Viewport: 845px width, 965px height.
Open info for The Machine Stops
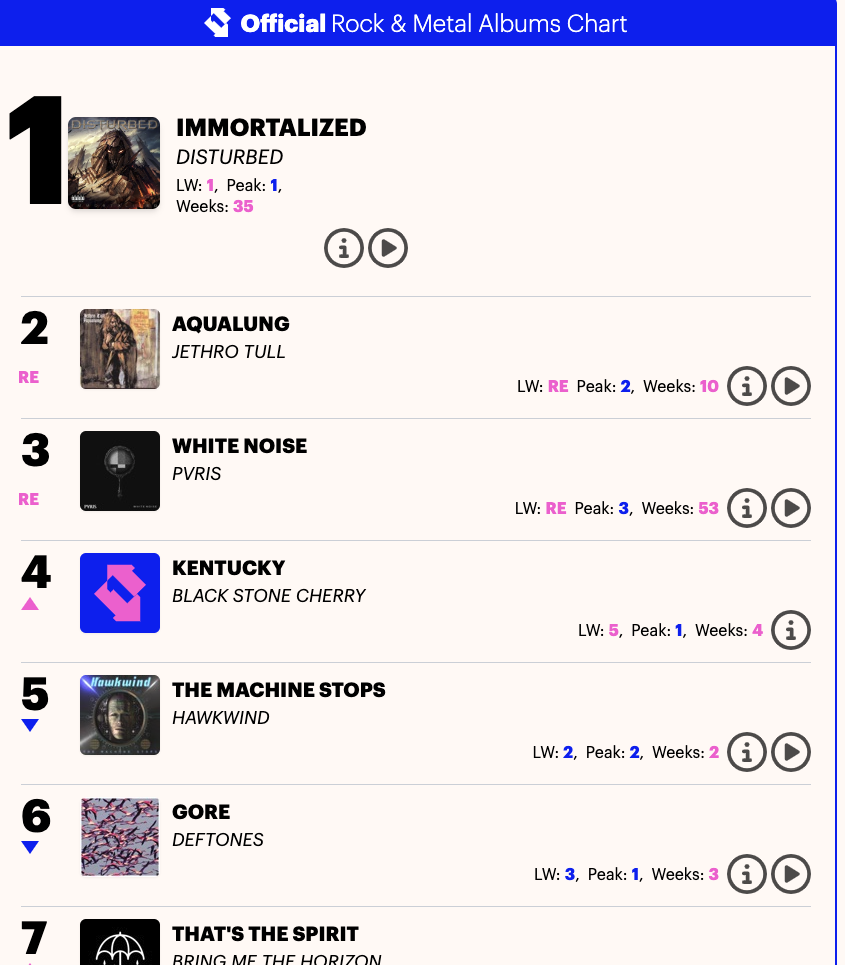point(746,752)
